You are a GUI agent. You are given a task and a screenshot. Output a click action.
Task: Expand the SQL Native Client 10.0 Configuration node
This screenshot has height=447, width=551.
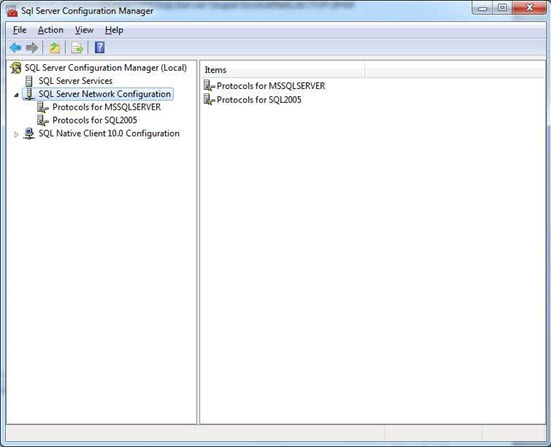pos(16,134)
